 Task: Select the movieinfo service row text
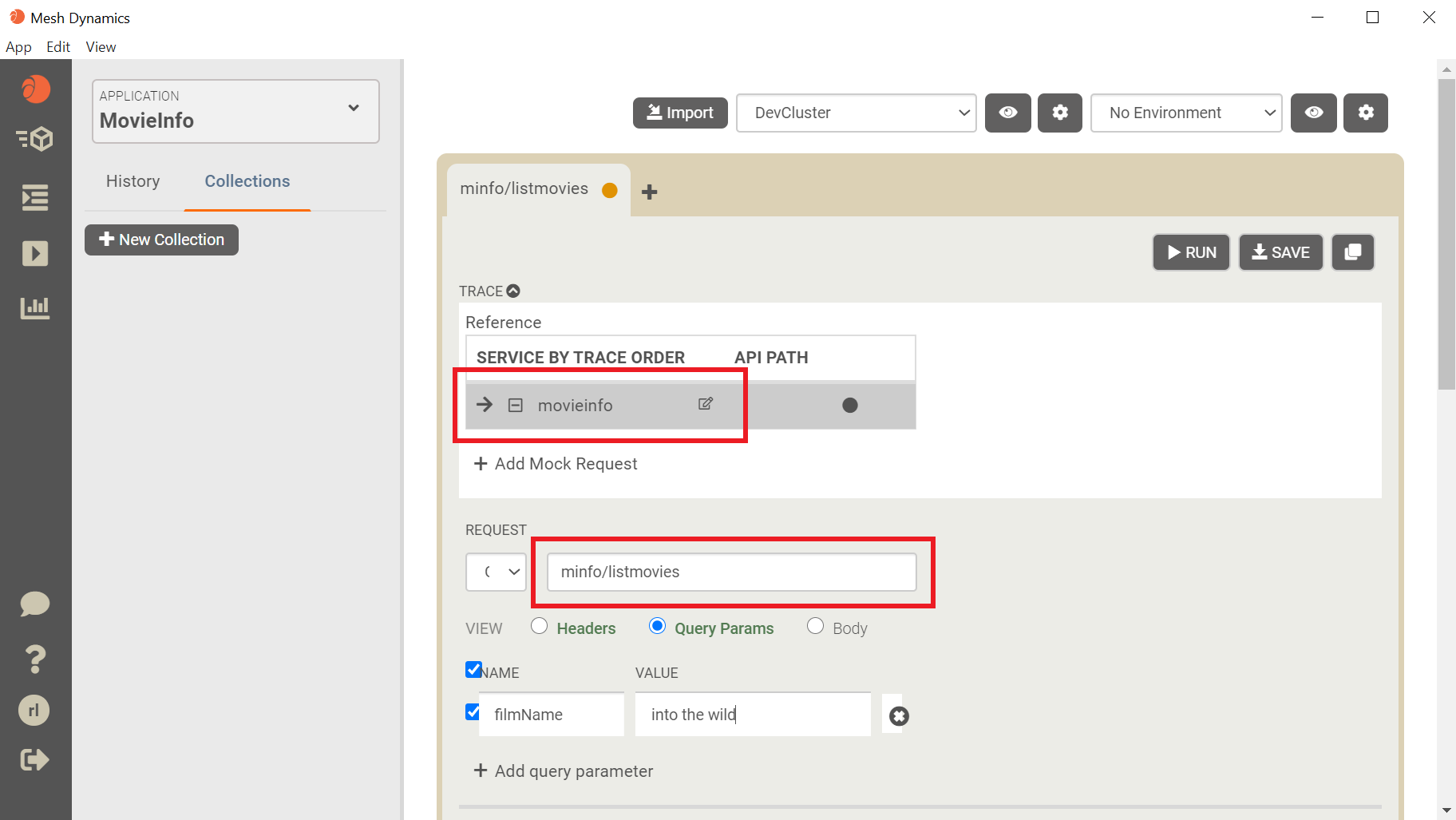tap(575, 406)
